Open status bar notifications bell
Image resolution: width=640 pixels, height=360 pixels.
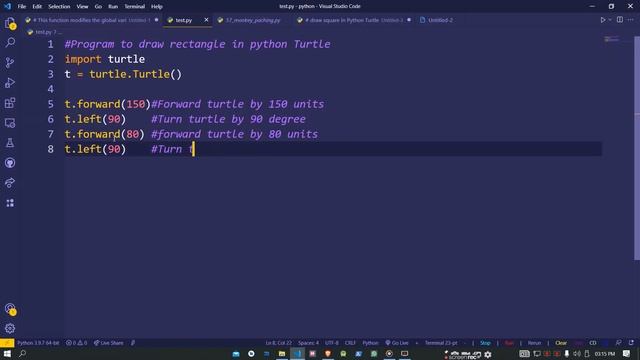pyautogui.click(x=631, y=343)
